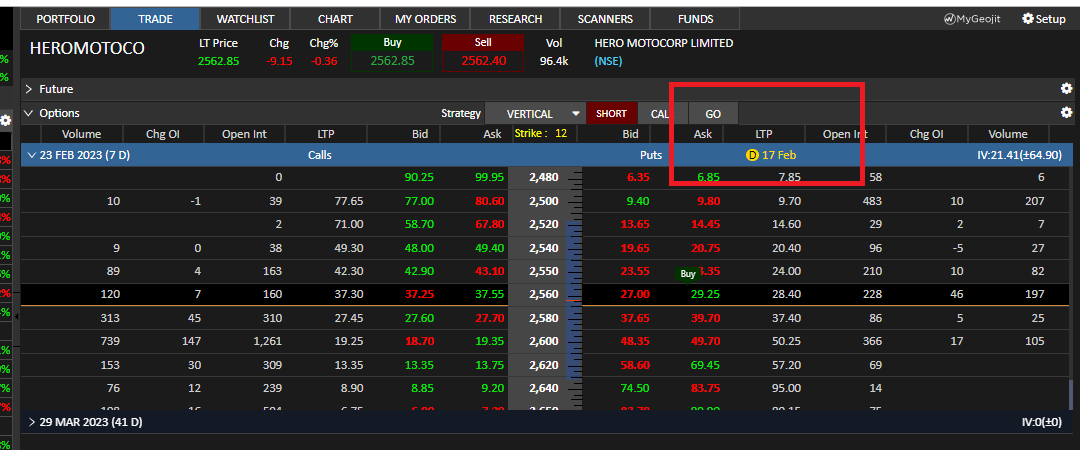Click call open interest 1,261
1080x450 pixels.
pyautogui.click(x=266, y=342)
